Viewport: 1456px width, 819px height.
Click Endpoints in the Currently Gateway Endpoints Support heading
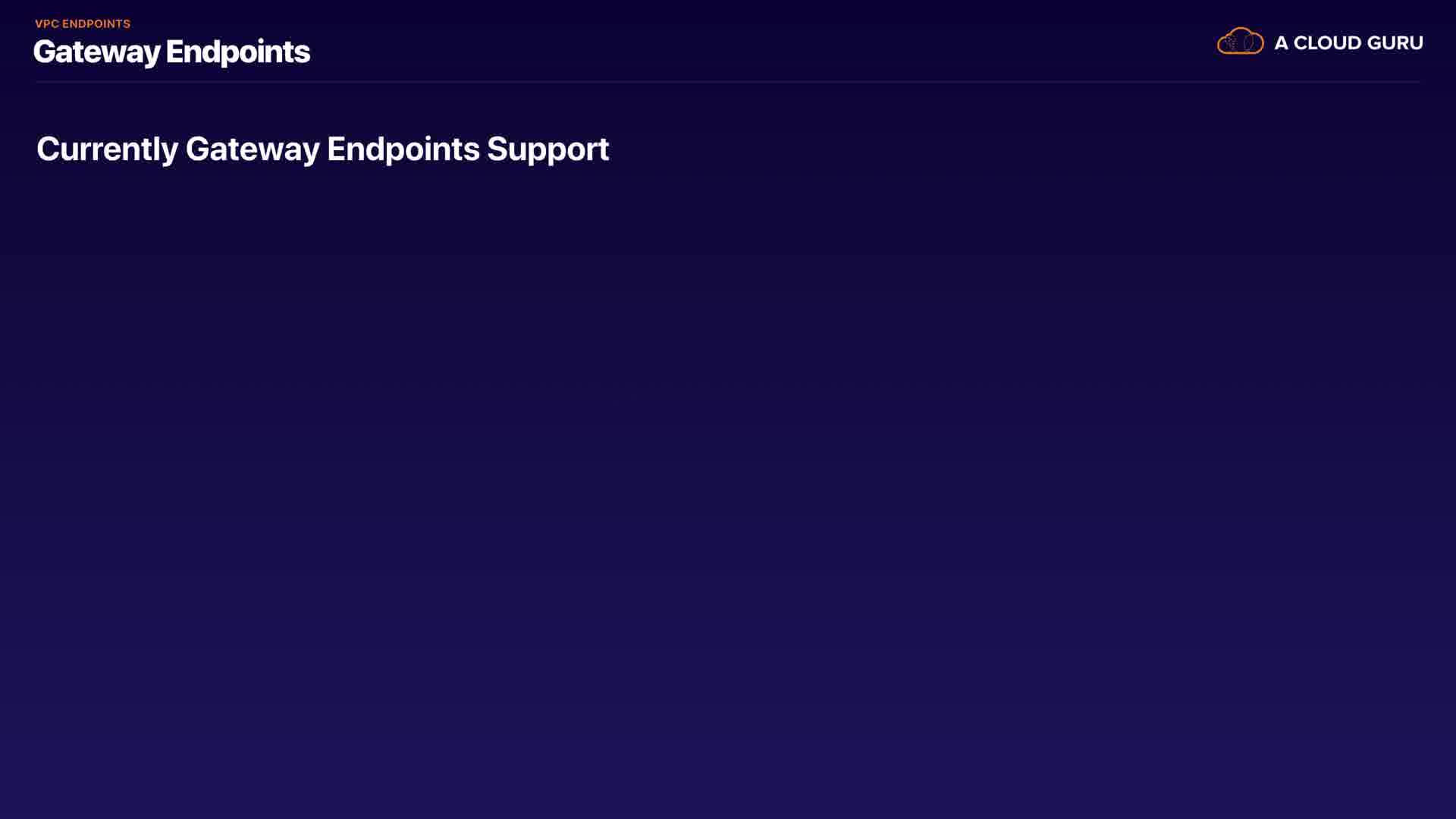click(x=403, y=149)
